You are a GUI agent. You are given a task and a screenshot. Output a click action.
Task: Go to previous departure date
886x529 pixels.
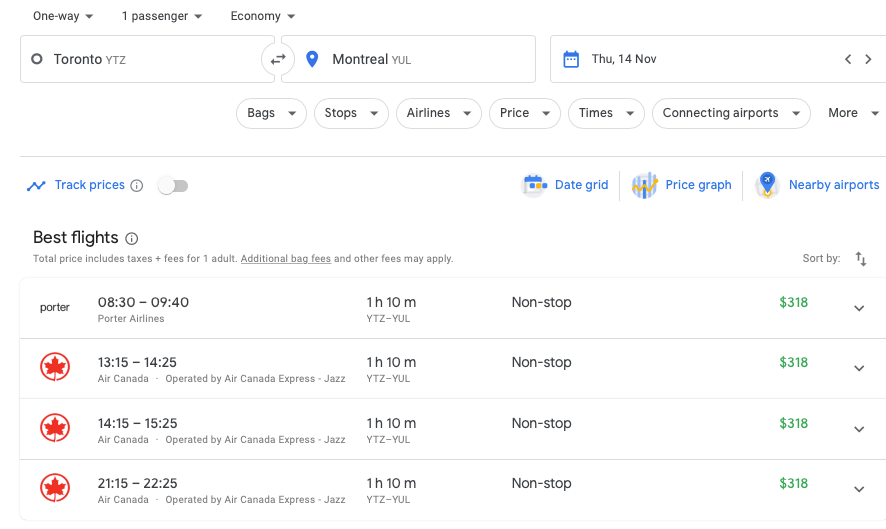pos(848,59)
